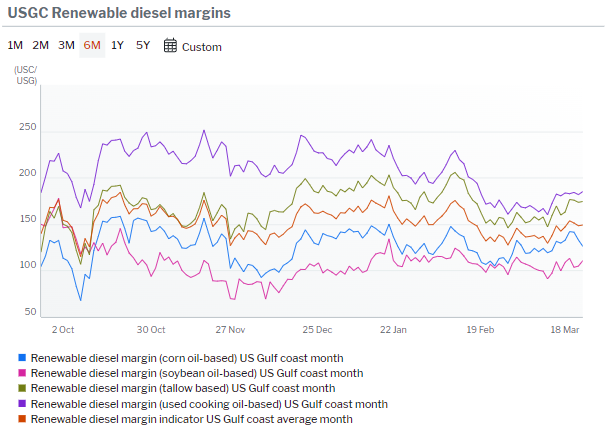Toggle the corn oil-based margin series label

click(x=187, y=358)
